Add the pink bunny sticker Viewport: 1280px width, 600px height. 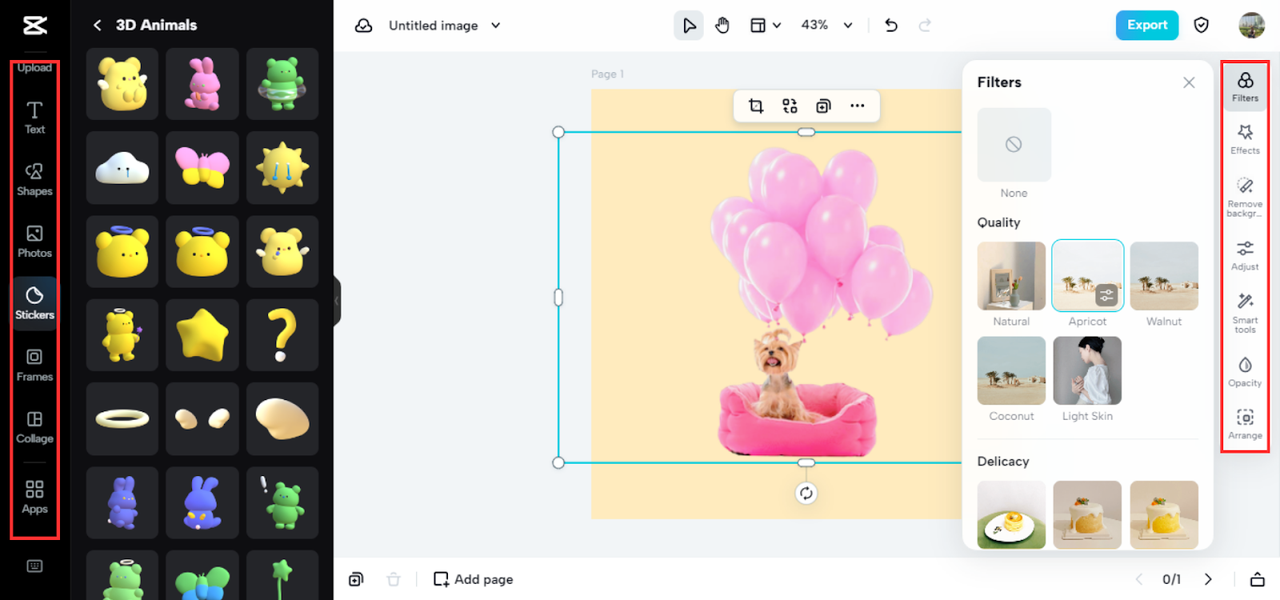(202, 84)
